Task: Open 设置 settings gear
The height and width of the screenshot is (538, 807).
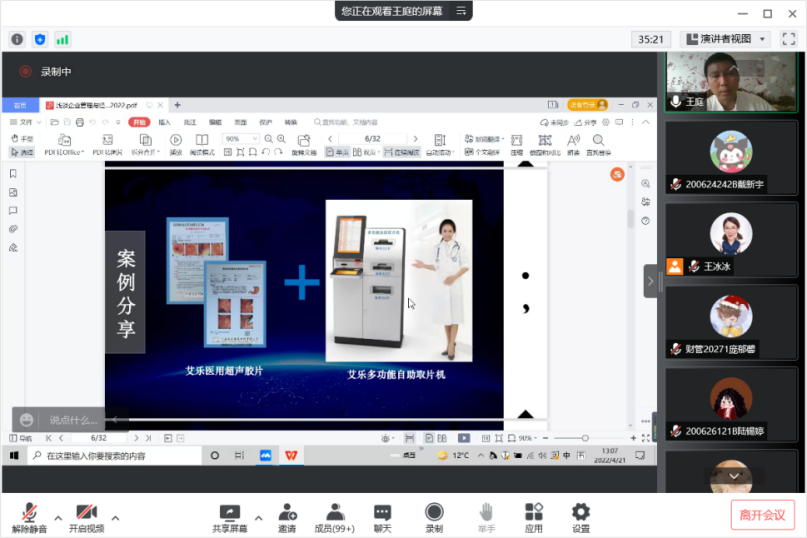Action: (x=580, y=517)
